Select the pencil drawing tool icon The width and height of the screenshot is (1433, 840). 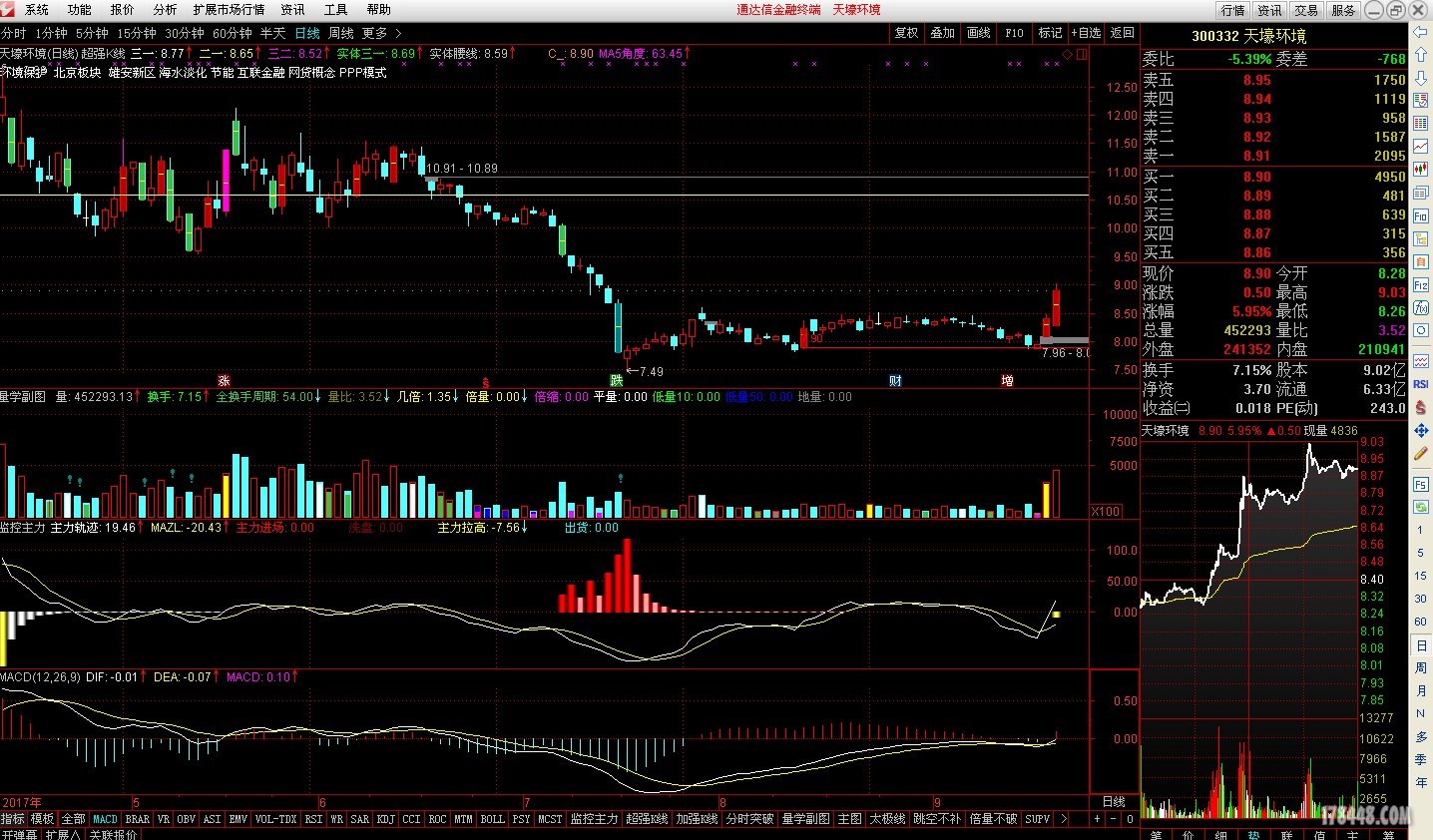click(1421, 453)
